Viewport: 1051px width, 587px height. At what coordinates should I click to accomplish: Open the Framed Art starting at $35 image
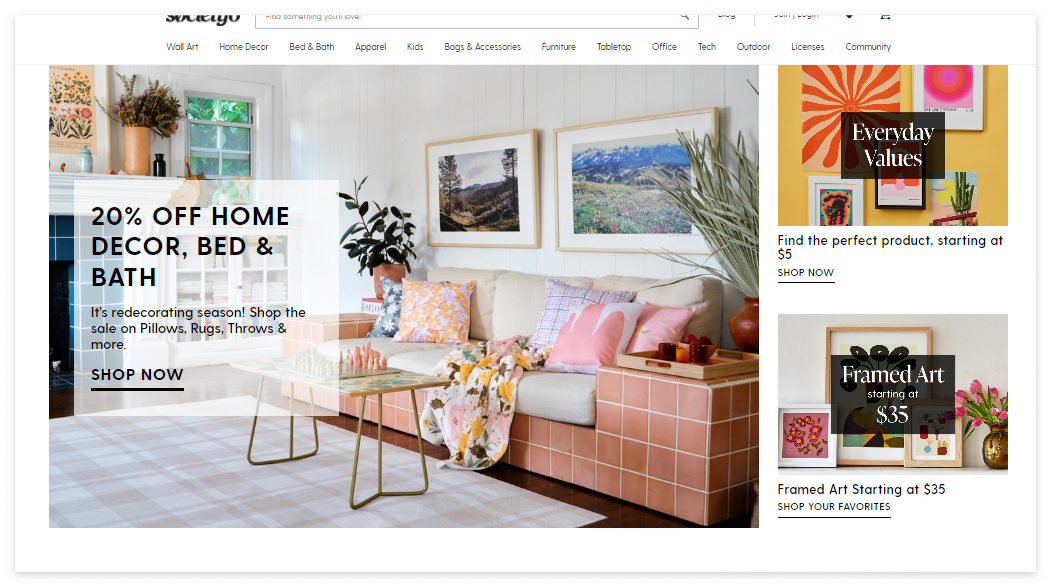point(893,394)
